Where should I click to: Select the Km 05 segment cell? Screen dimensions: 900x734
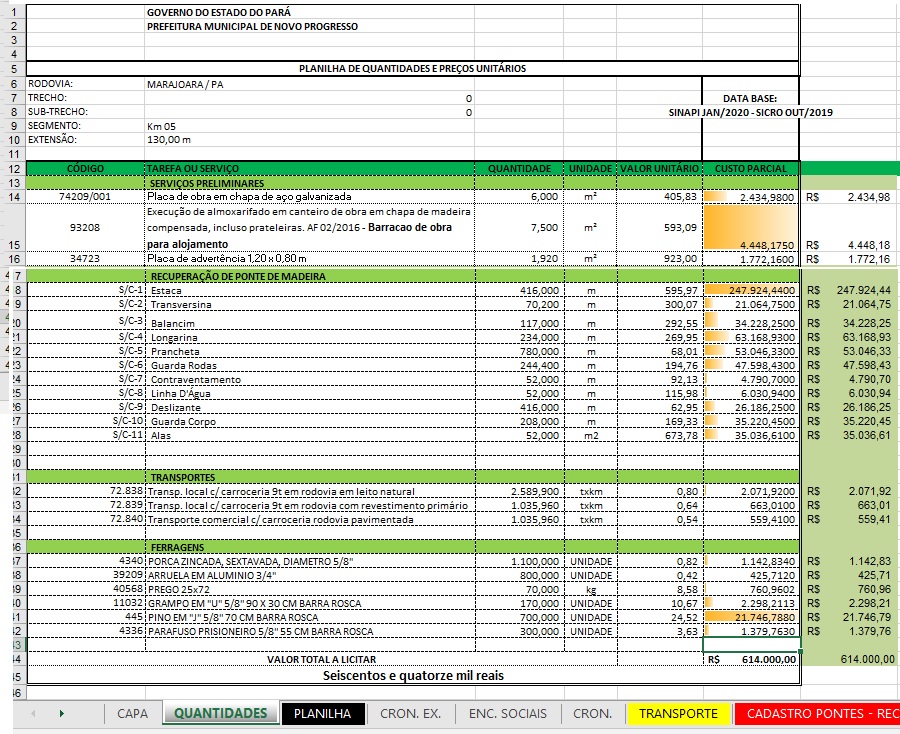pyautogui.click(x=309, y=126)
